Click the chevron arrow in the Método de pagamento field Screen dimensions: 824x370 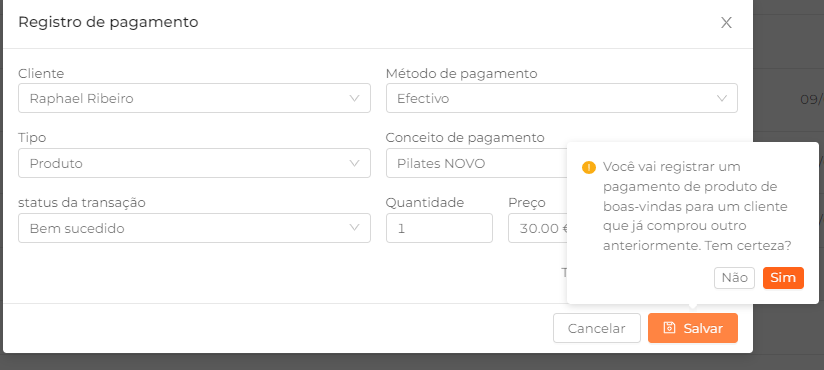point(722,98)
